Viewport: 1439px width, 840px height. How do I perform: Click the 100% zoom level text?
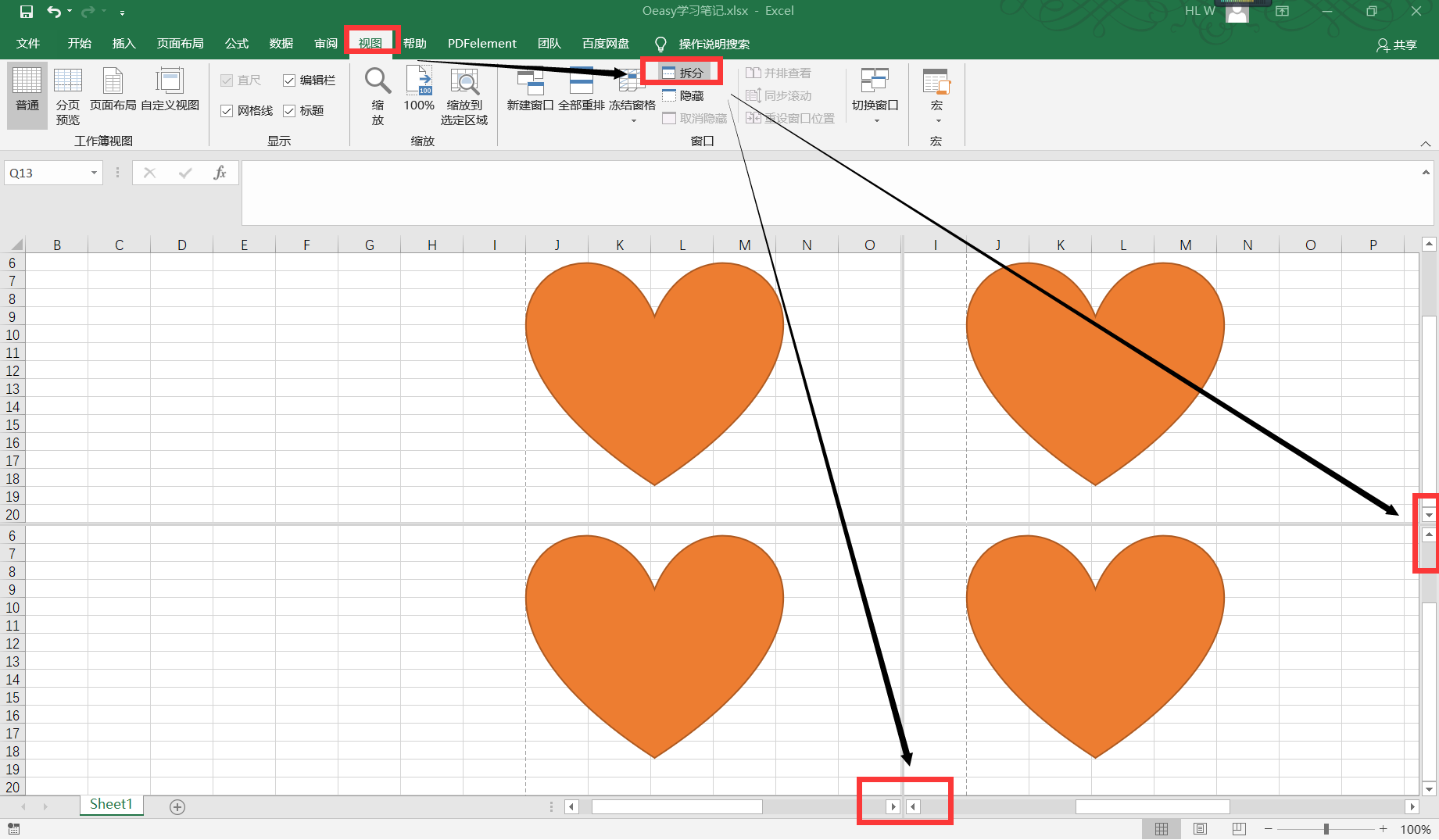tap(1415, 830)
